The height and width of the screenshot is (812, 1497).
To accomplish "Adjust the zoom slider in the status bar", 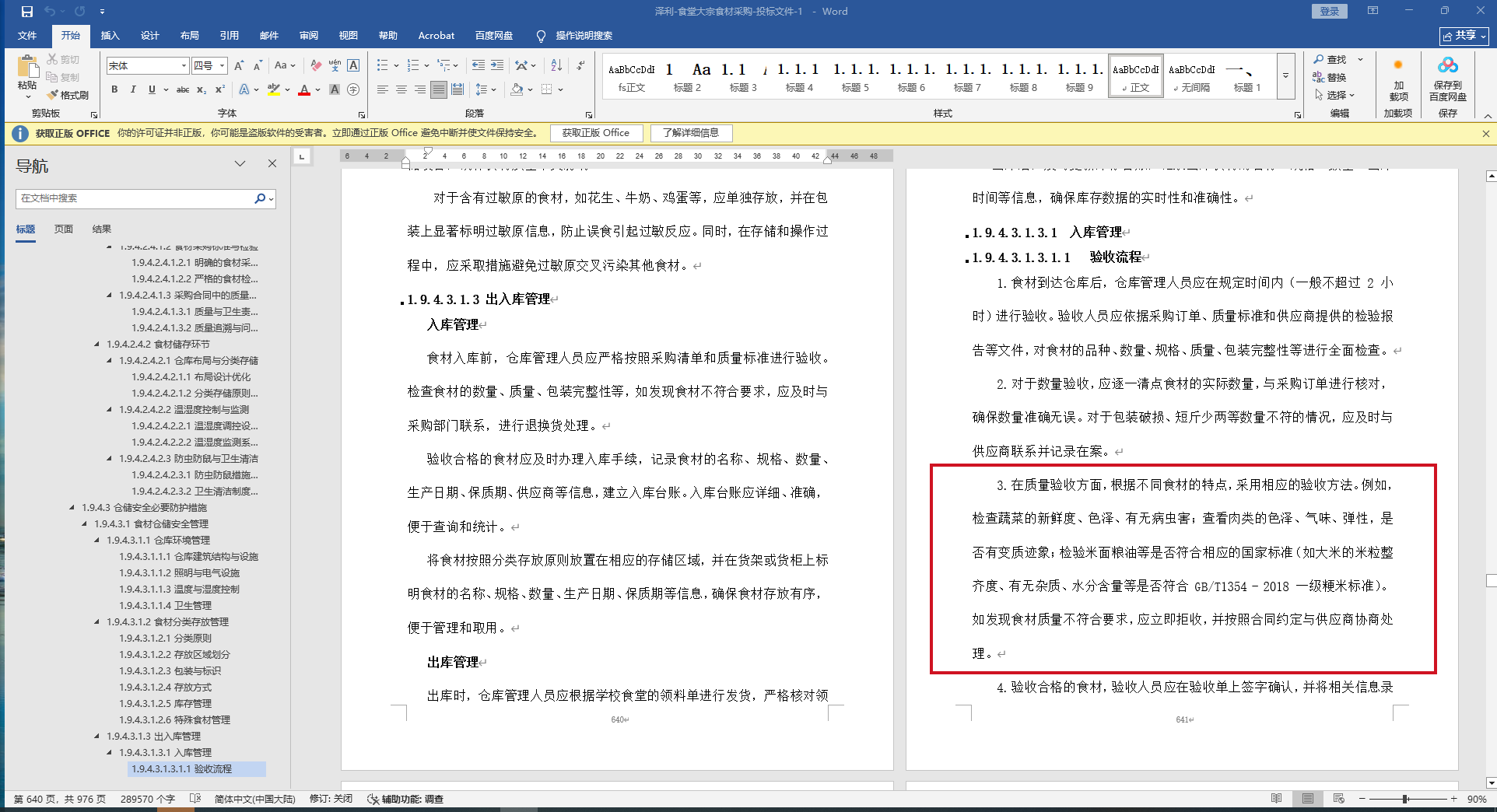I will (x=1406, y=799).
